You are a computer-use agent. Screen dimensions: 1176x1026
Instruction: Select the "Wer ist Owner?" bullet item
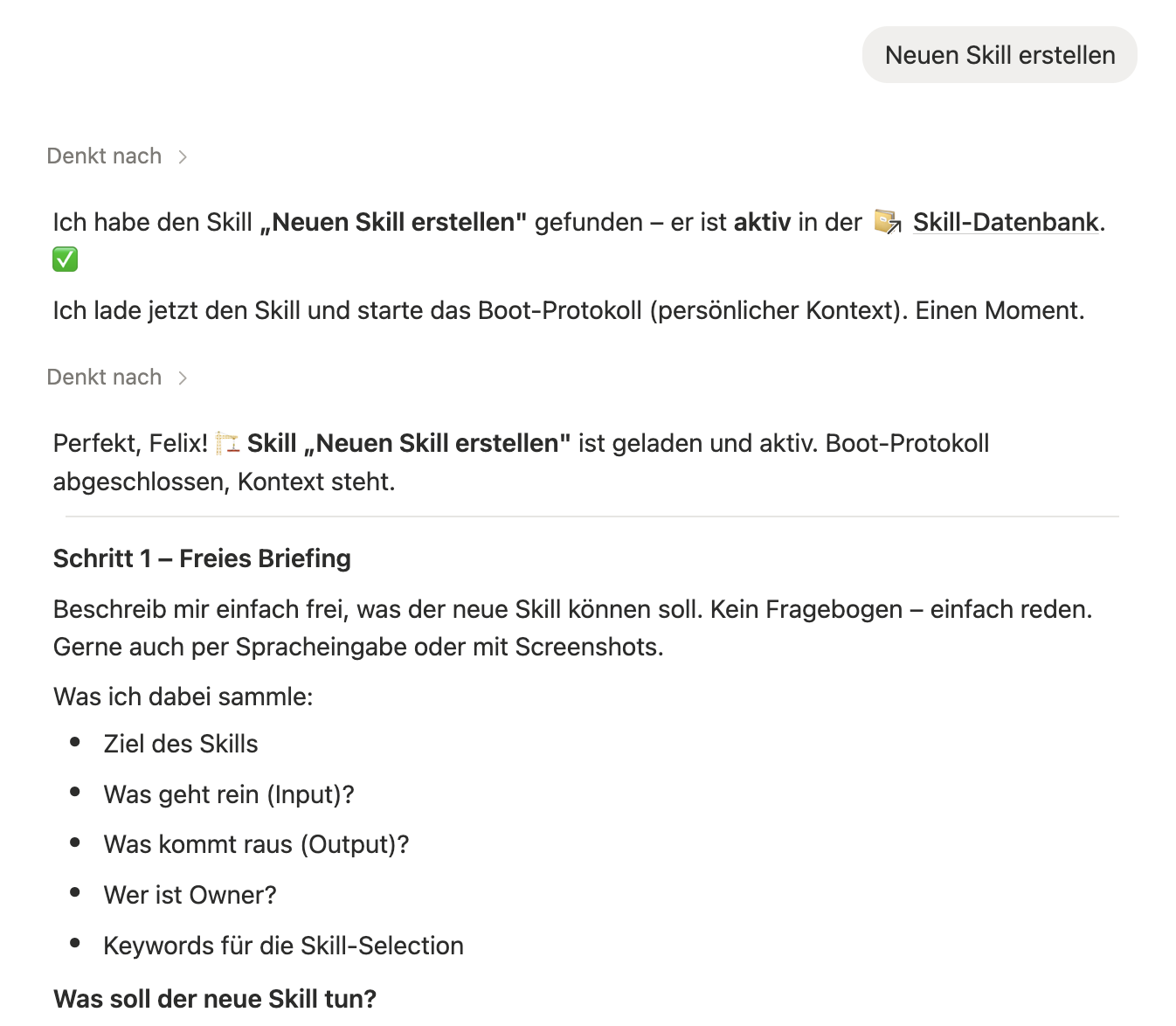click(190, 895)
